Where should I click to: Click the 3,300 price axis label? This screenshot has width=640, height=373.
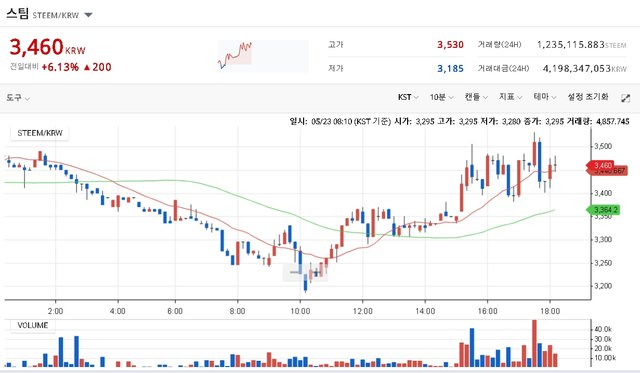(603, 240)
